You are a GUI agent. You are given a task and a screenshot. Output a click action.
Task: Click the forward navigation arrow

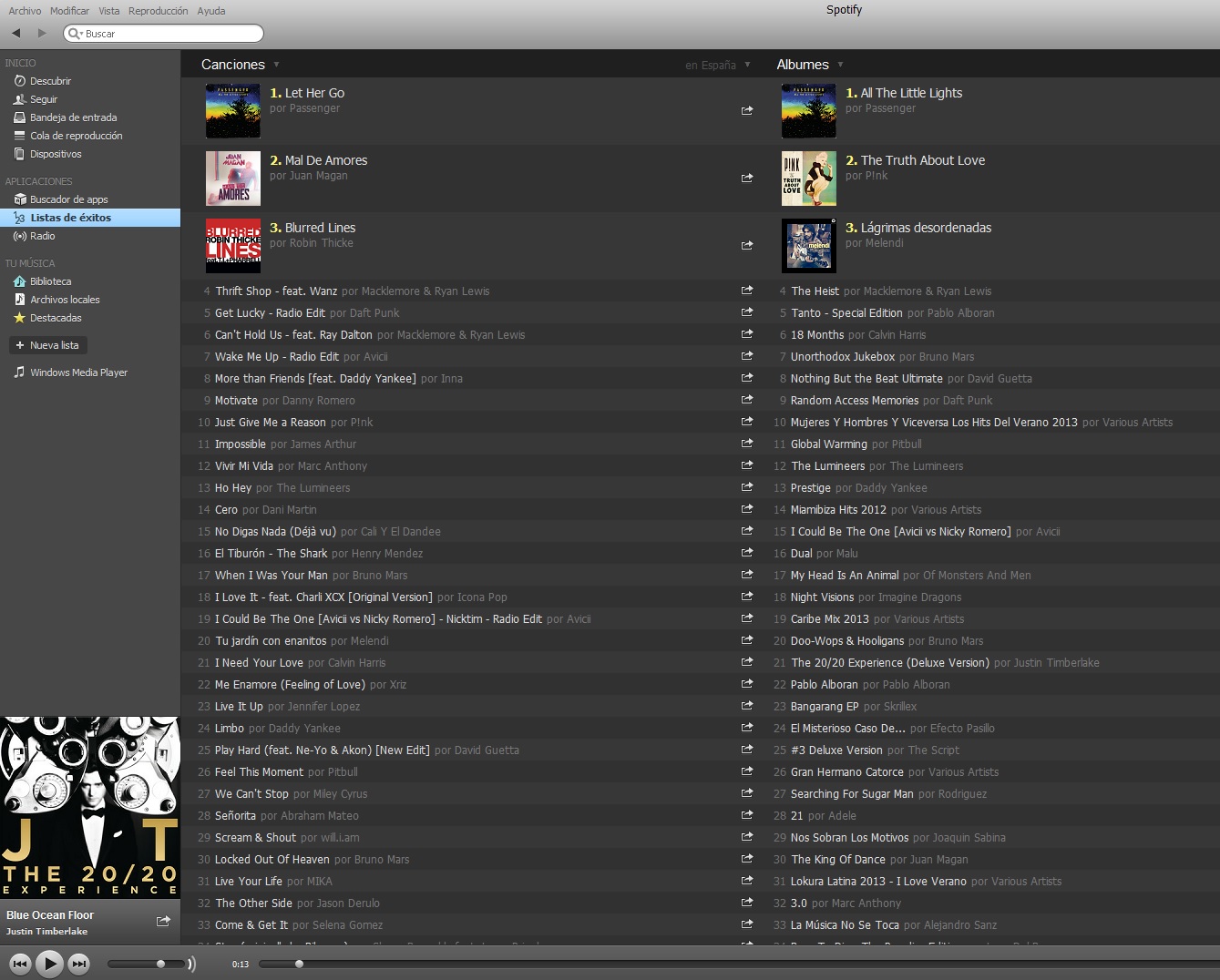tap(42, 34)
